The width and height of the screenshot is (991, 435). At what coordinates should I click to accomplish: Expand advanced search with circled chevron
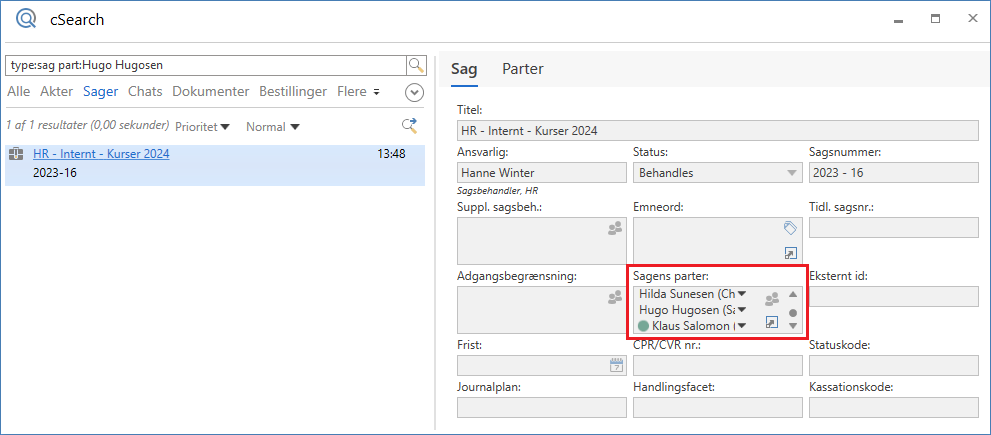[414, 92]
